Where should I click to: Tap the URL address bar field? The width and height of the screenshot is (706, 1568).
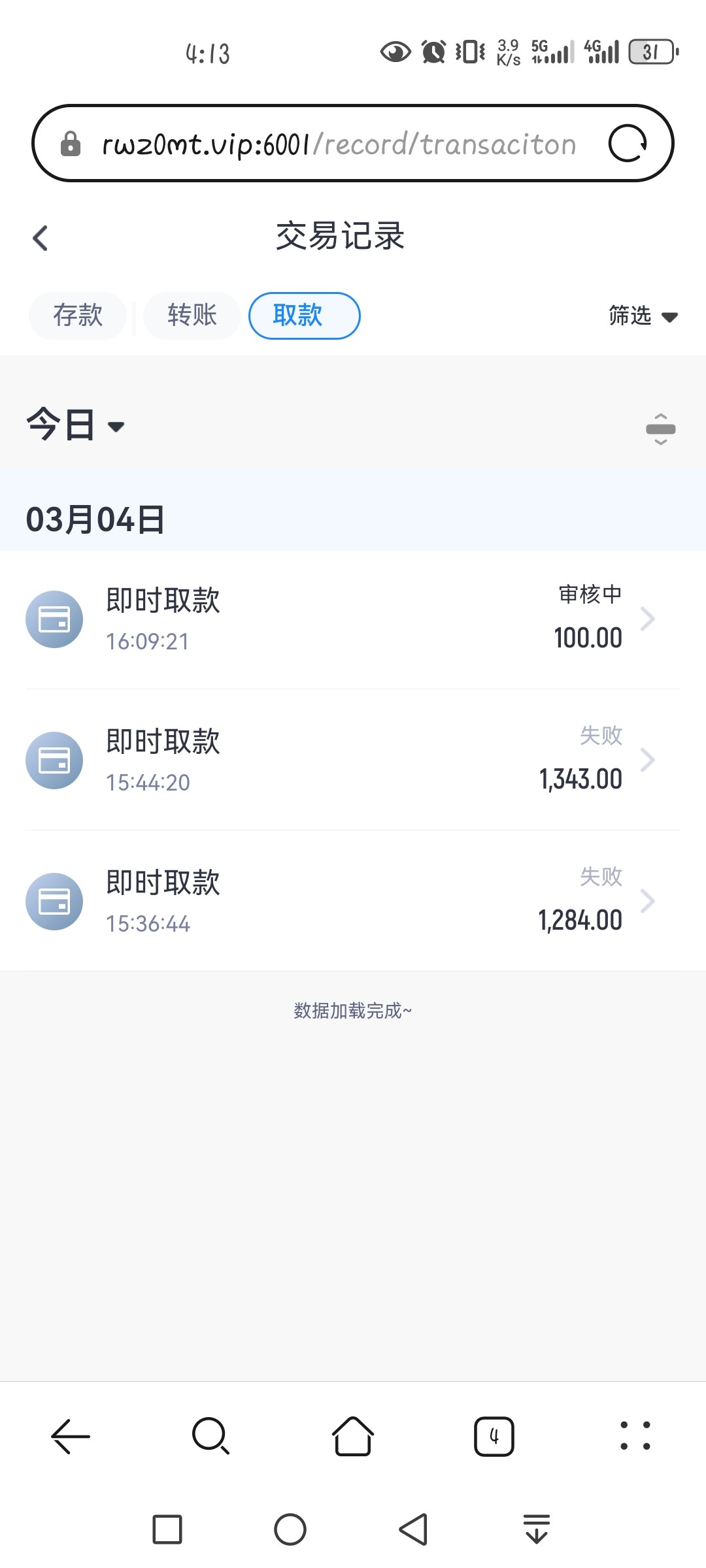click(x=339, y=144)
